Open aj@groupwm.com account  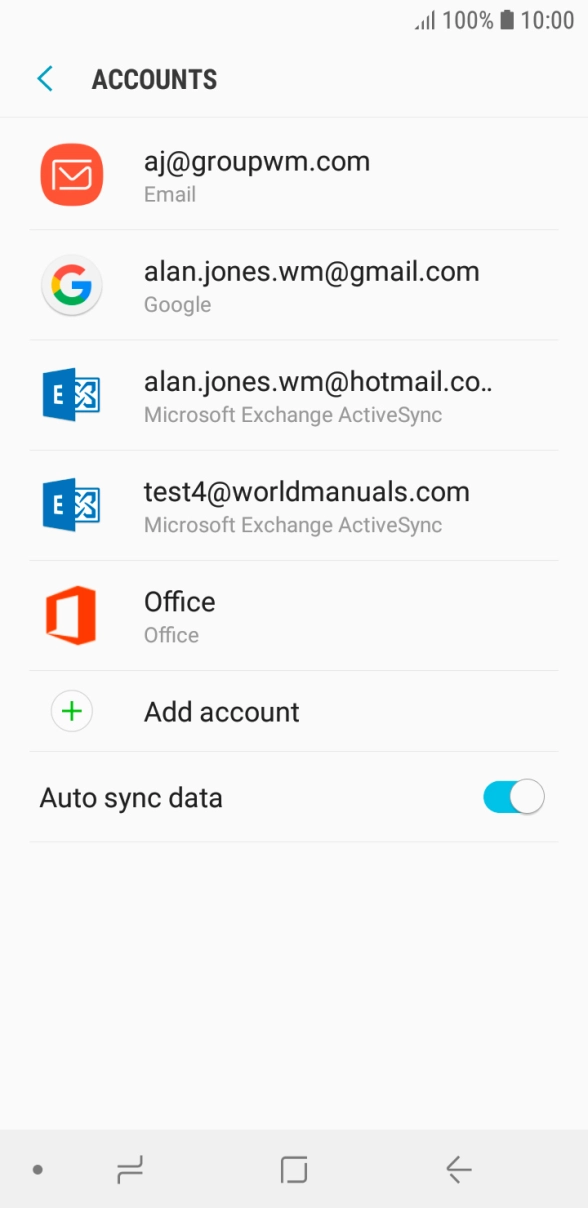click(294, 175)
